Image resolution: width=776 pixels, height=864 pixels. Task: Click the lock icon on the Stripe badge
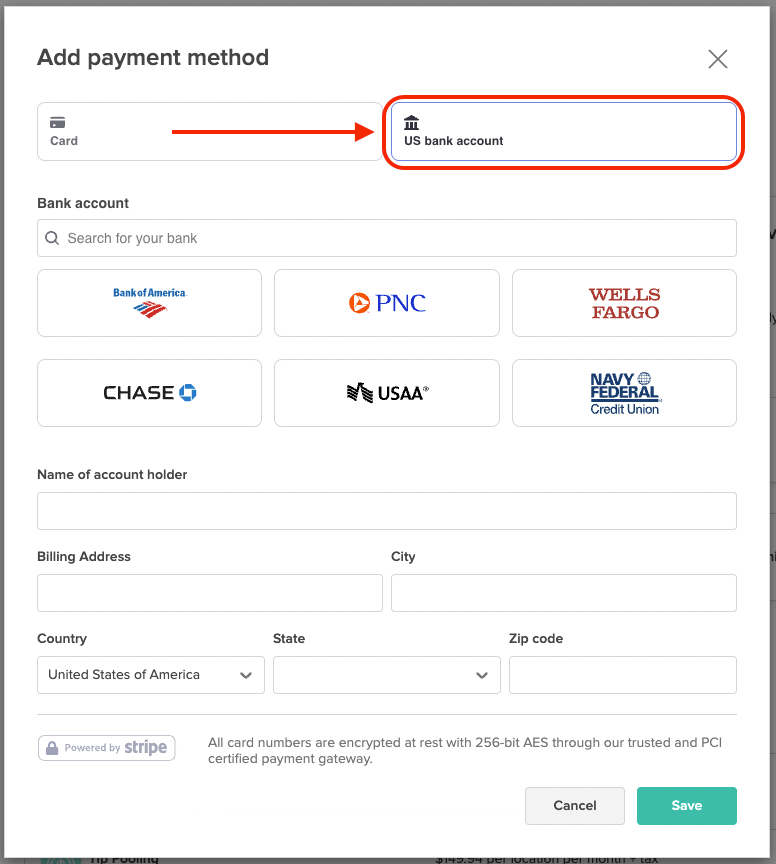click(52, 747)
